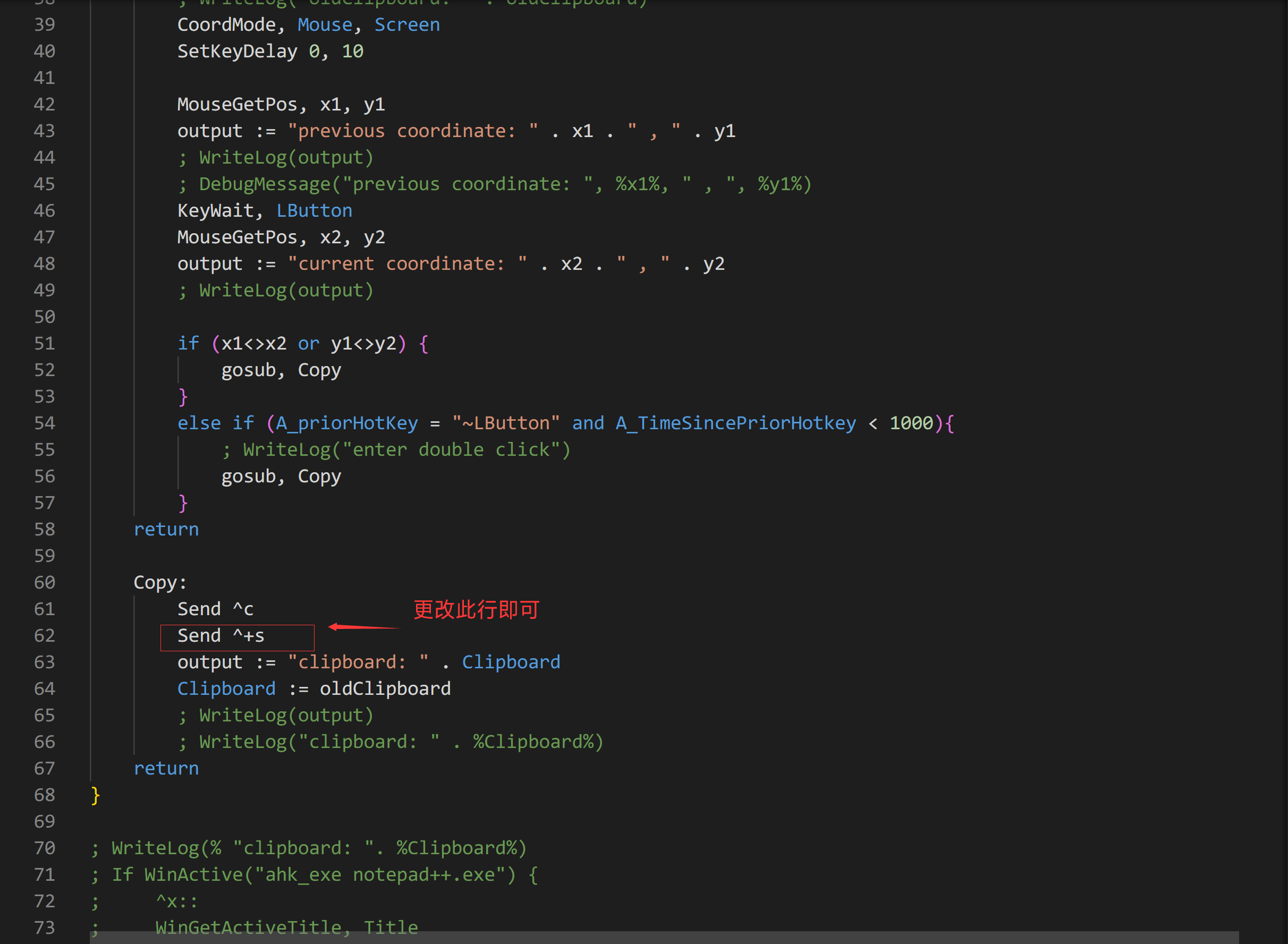
Task: Click the red Chinese annotation text
Action: 476,610
